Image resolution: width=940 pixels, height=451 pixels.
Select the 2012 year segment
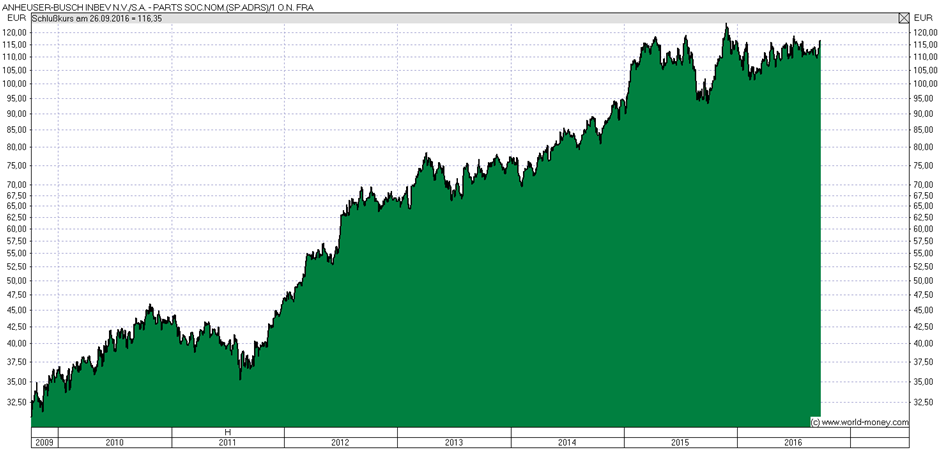point(341,443)
